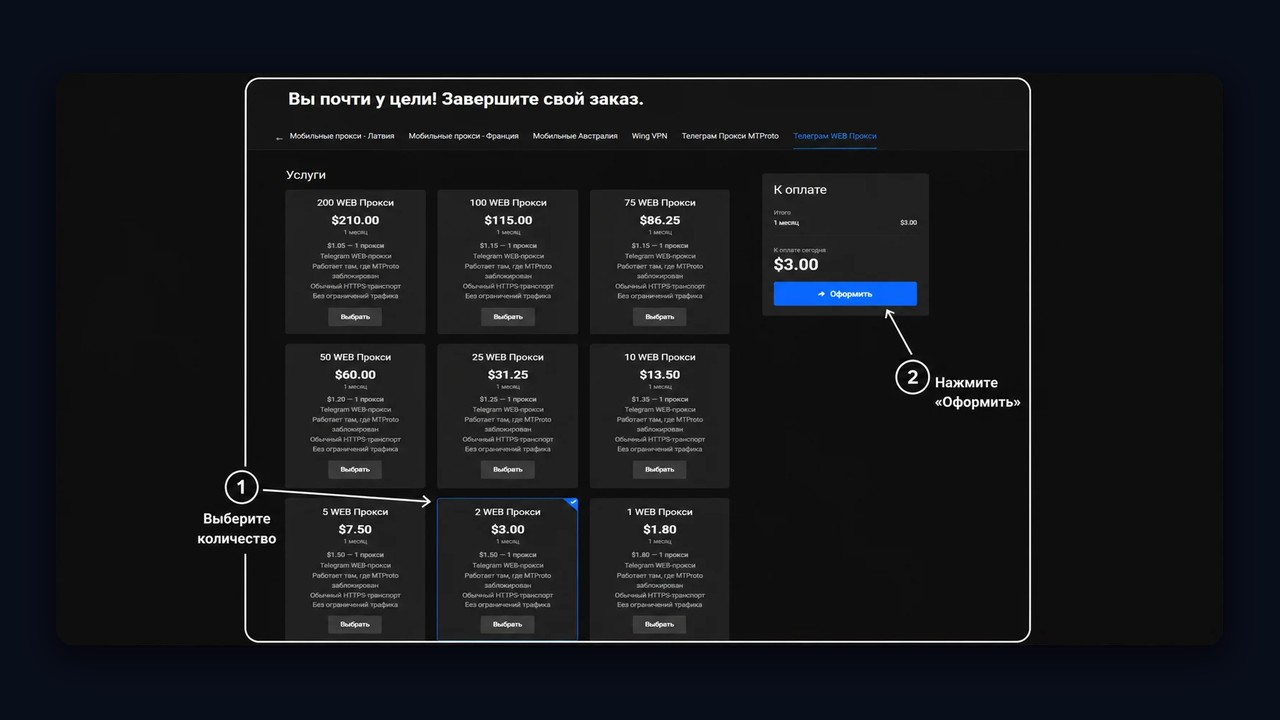Click the back arrow left of the product tabs
The width and height of the screenshot is (1280, 720).
[279, 138]
